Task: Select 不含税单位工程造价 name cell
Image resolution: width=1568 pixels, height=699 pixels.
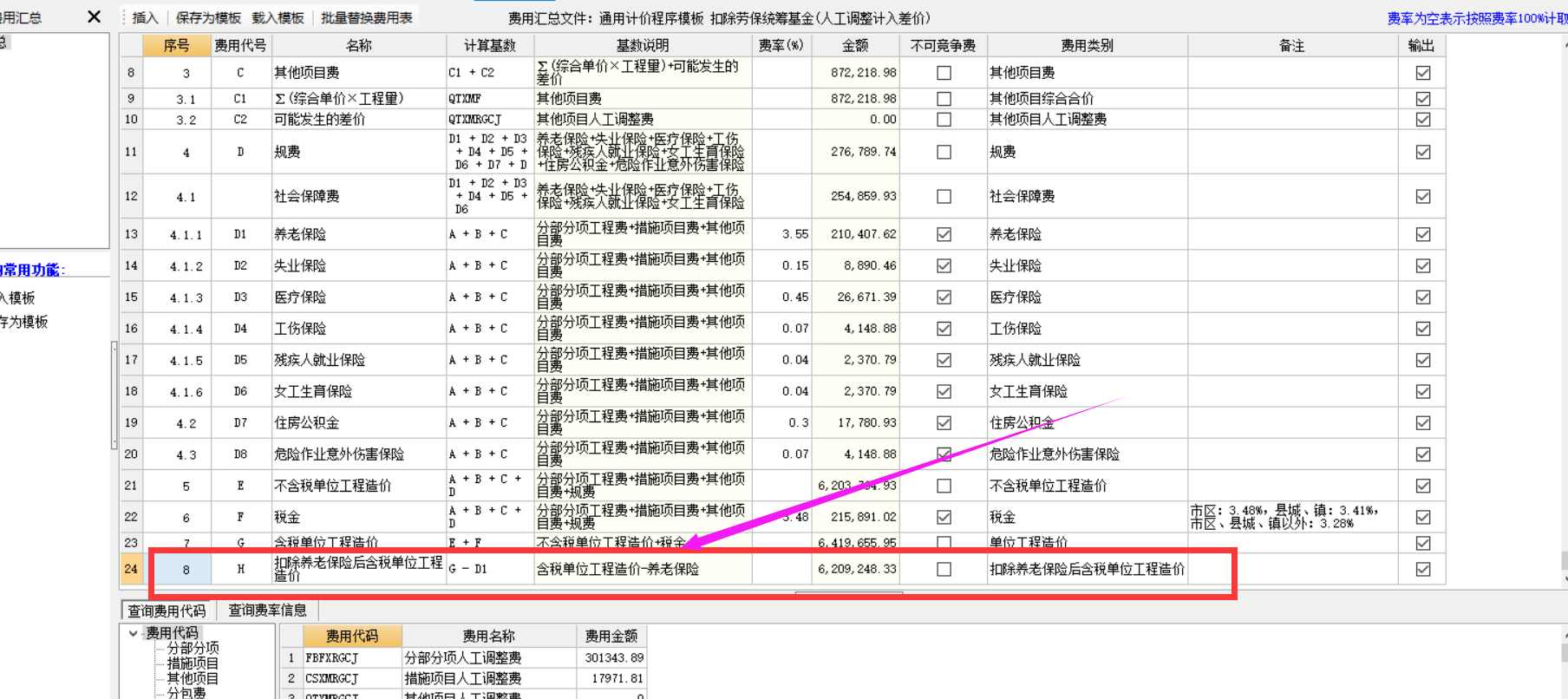Action: 358,486
